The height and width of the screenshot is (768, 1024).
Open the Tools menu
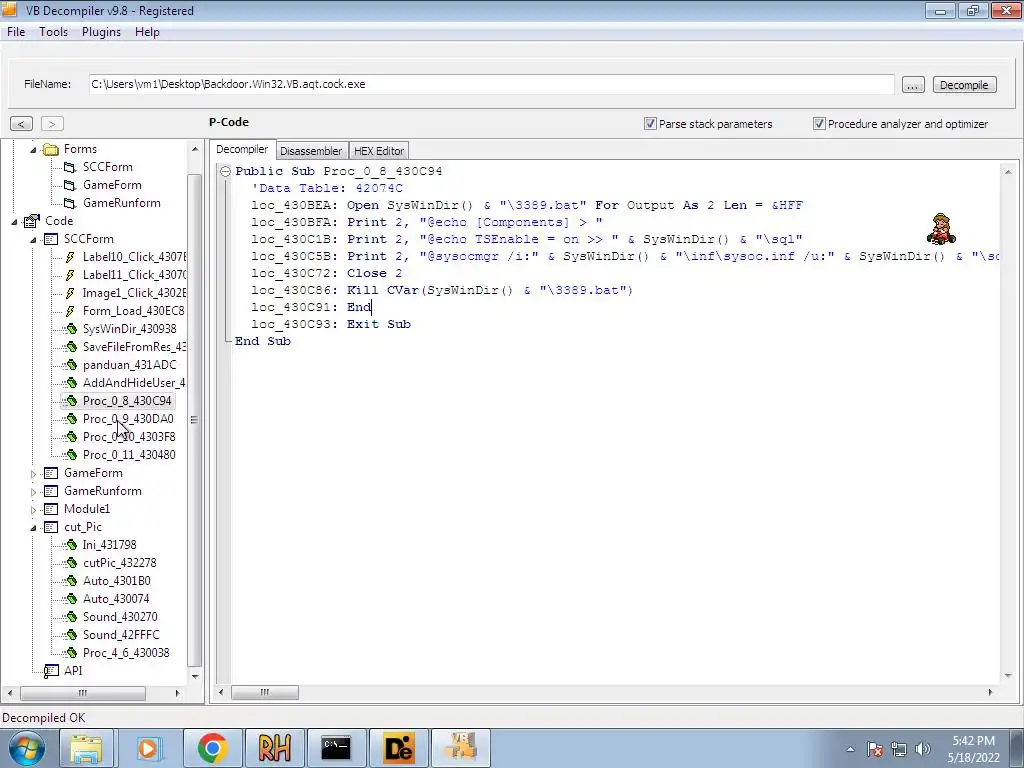54,32
